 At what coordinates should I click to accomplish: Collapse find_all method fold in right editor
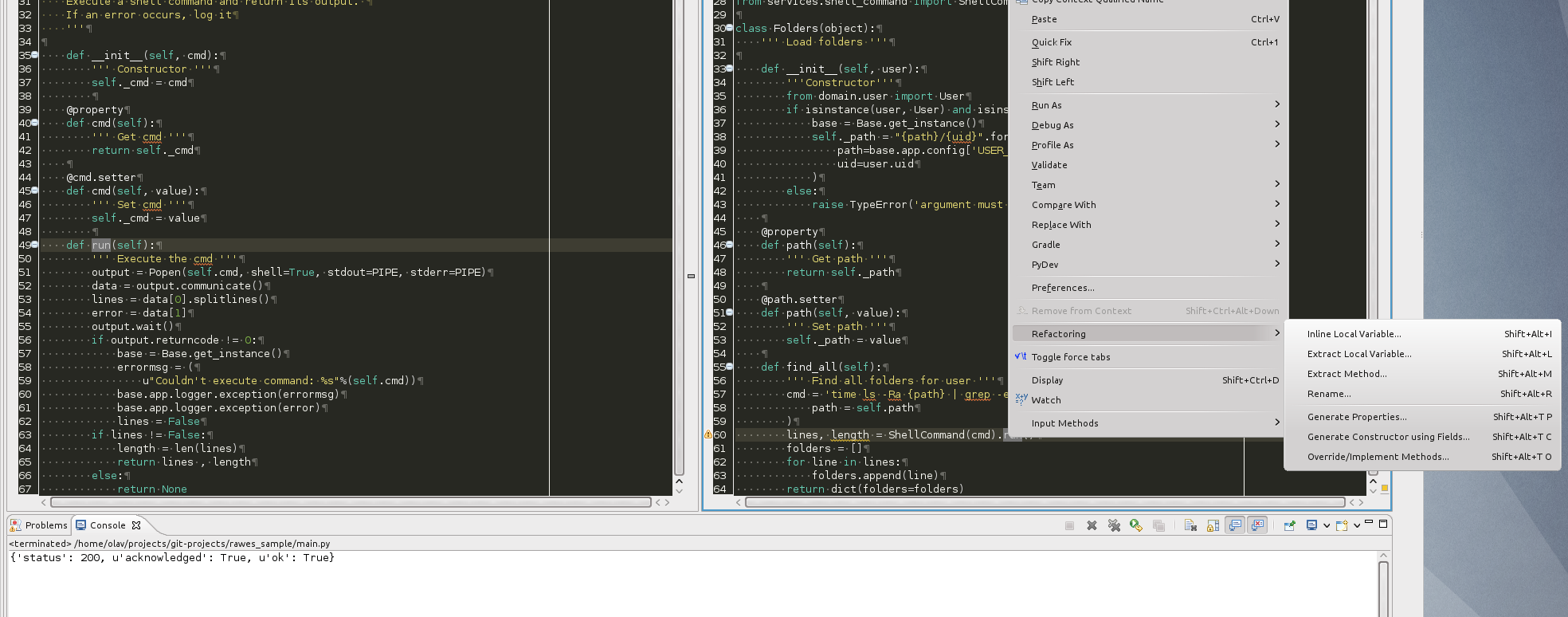(x=730, y=367)
